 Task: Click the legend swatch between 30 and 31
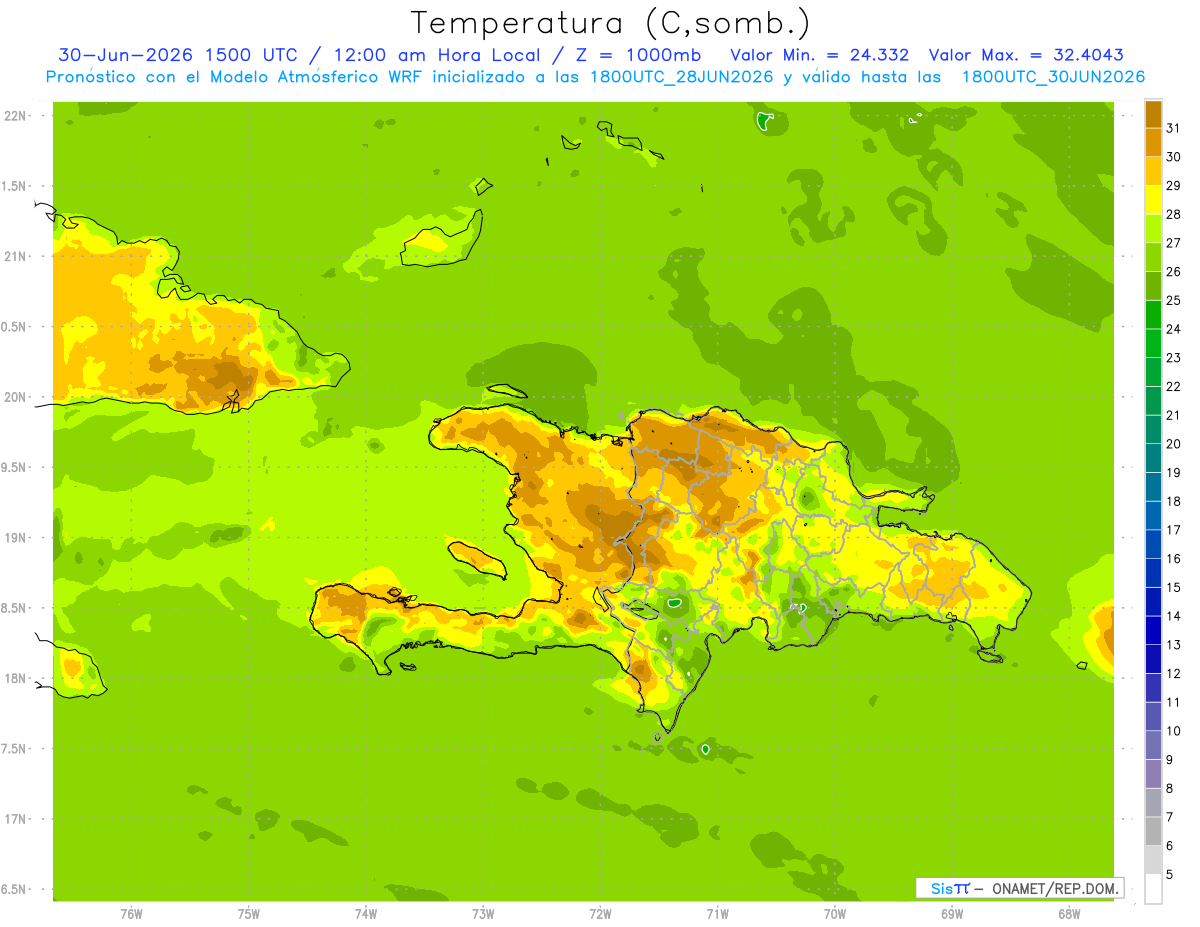pyautogui.click(x=1153, y=142)
